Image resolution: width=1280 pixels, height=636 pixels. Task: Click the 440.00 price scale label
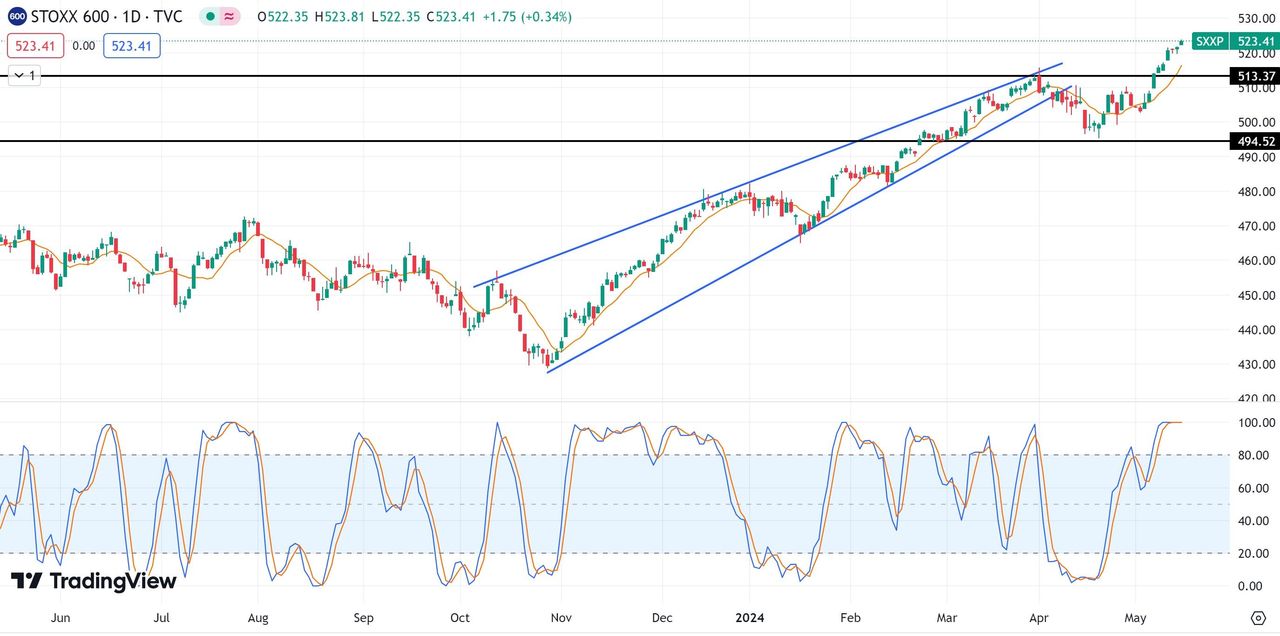(1255, 330)
